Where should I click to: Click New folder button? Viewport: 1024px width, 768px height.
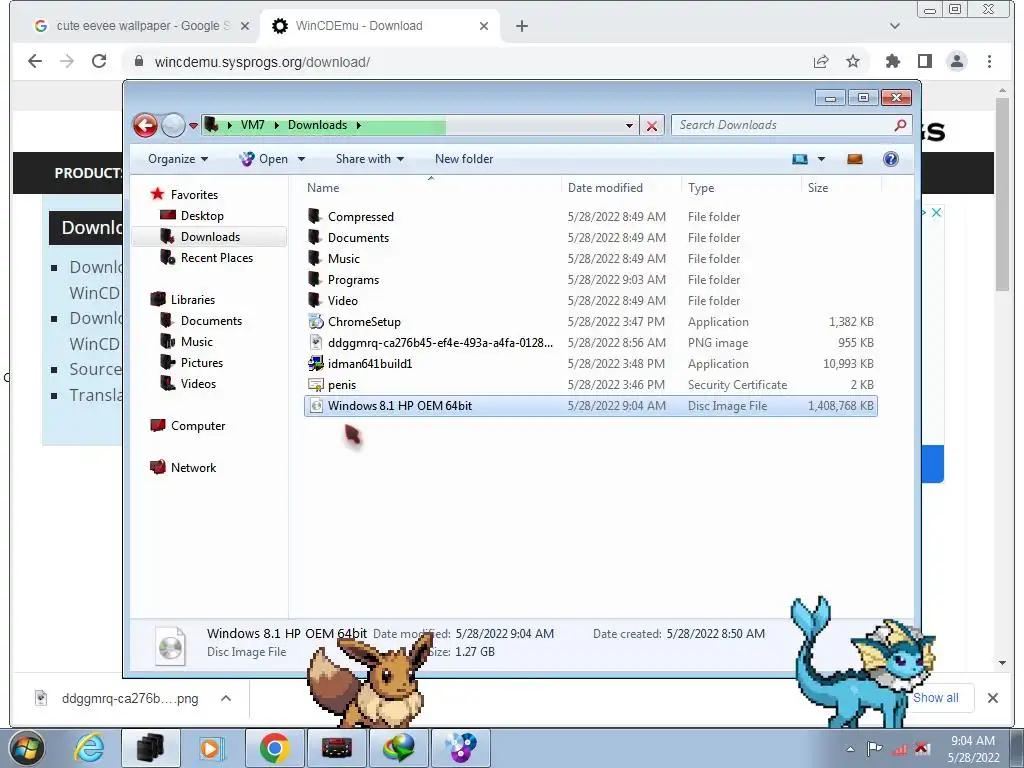pyautogui.click(x=464, y=159)
